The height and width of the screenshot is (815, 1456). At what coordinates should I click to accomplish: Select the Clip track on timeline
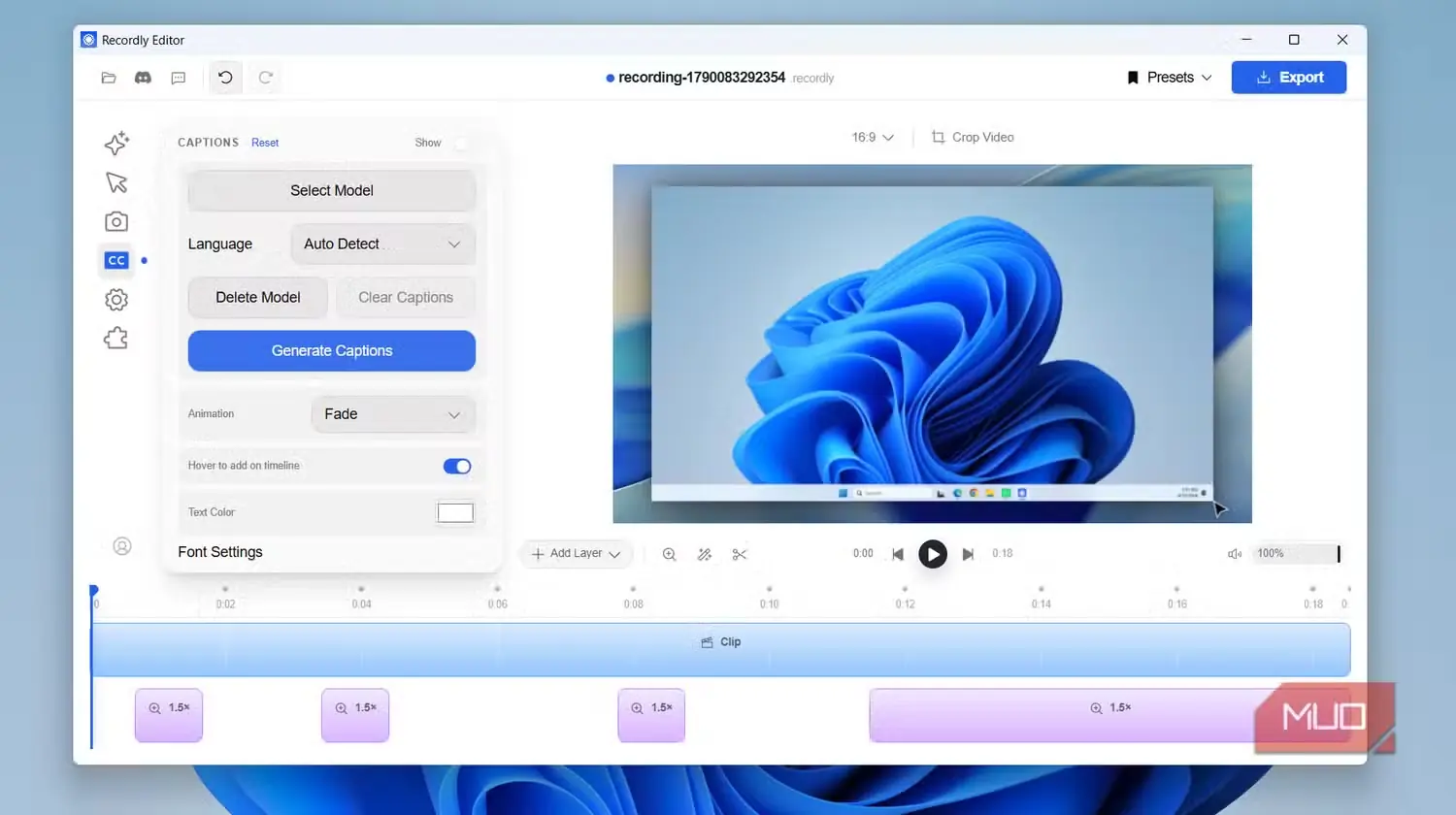click(720, 649)
